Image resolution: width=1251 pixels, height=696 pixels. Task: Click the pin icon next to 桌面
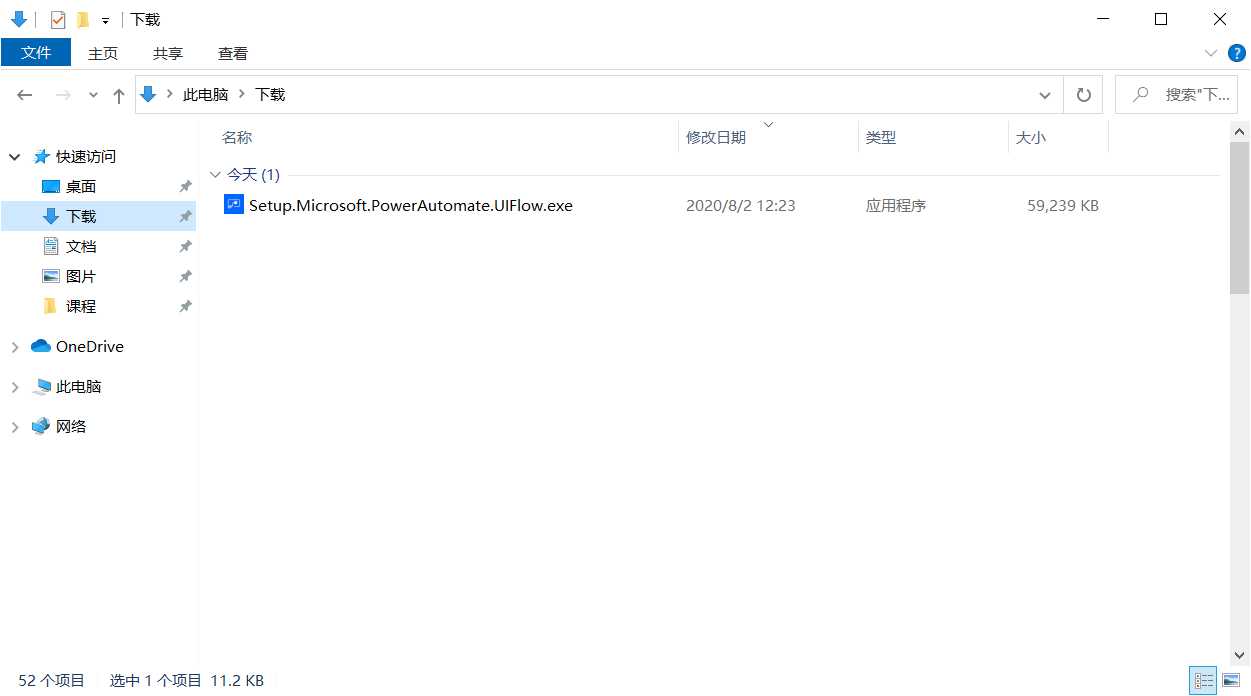point(185,187)
